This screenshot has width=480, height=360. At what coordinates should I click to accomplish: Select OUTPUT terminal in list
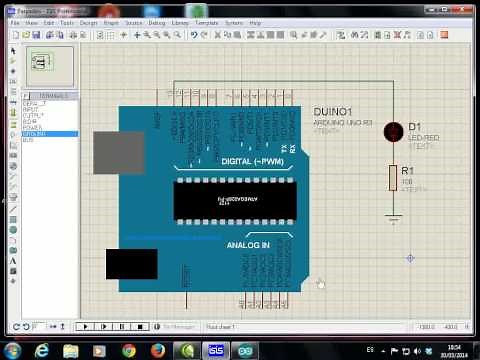pos(50,116)
